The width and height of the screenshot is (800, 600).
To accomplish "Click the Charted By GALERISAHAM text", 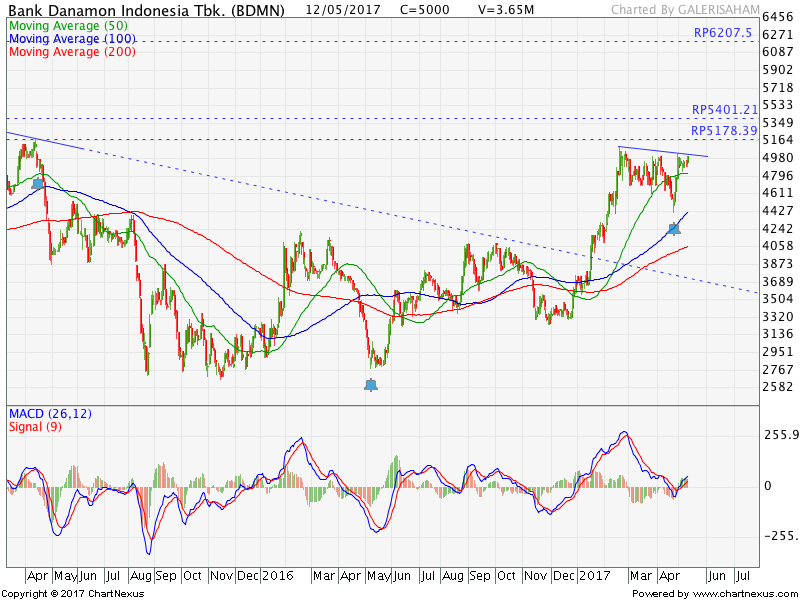I will click(x=673, y=10).
